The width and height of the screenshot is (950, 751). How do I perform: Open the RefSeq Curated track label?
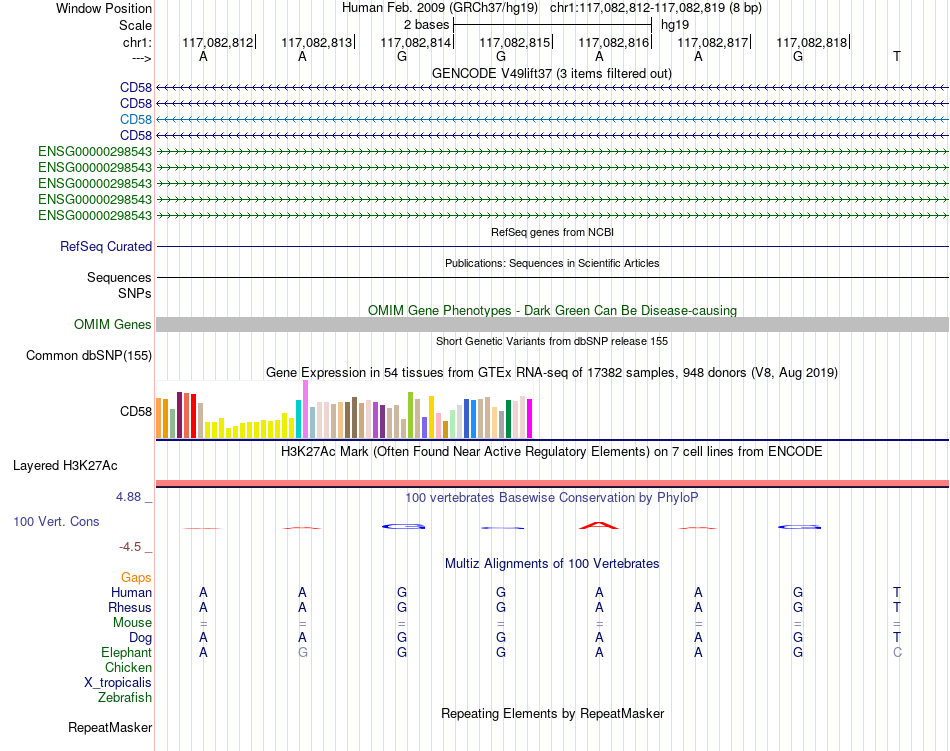point(106,246)
